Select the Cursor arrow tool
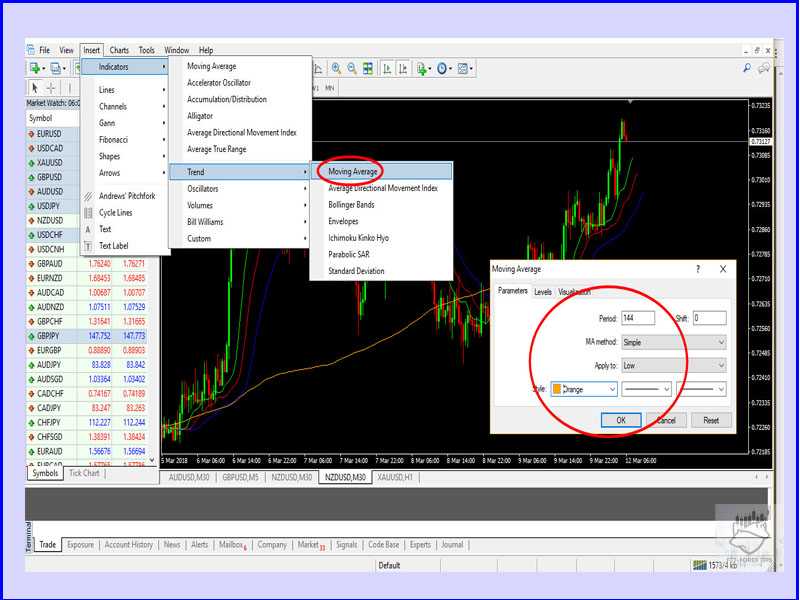The image size is (800, 600). pos(35,88)
